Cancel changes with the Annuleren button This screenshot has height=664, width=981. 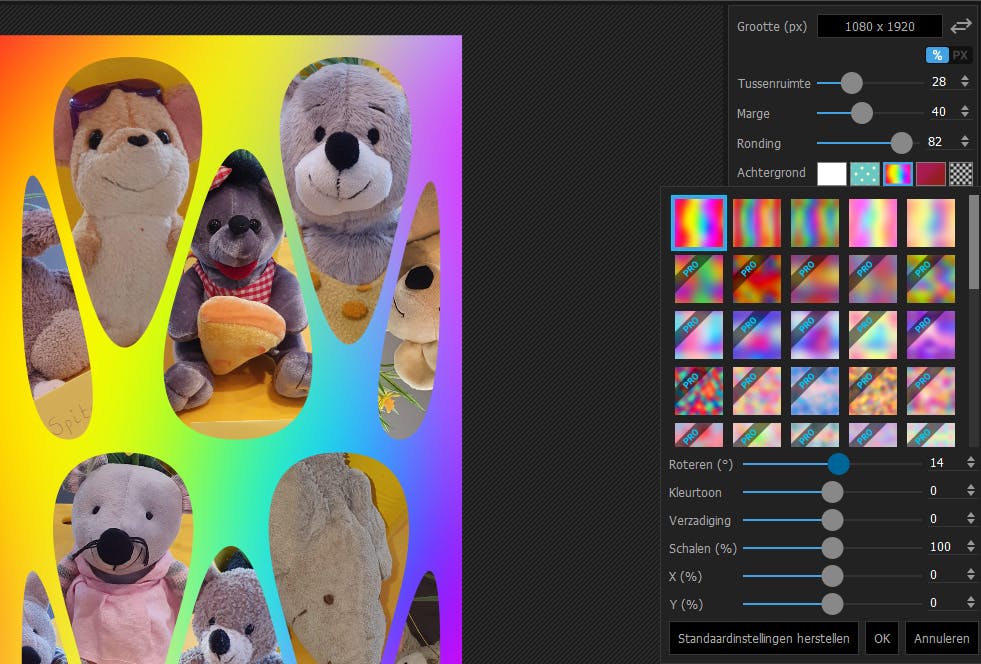pos(941,638)
